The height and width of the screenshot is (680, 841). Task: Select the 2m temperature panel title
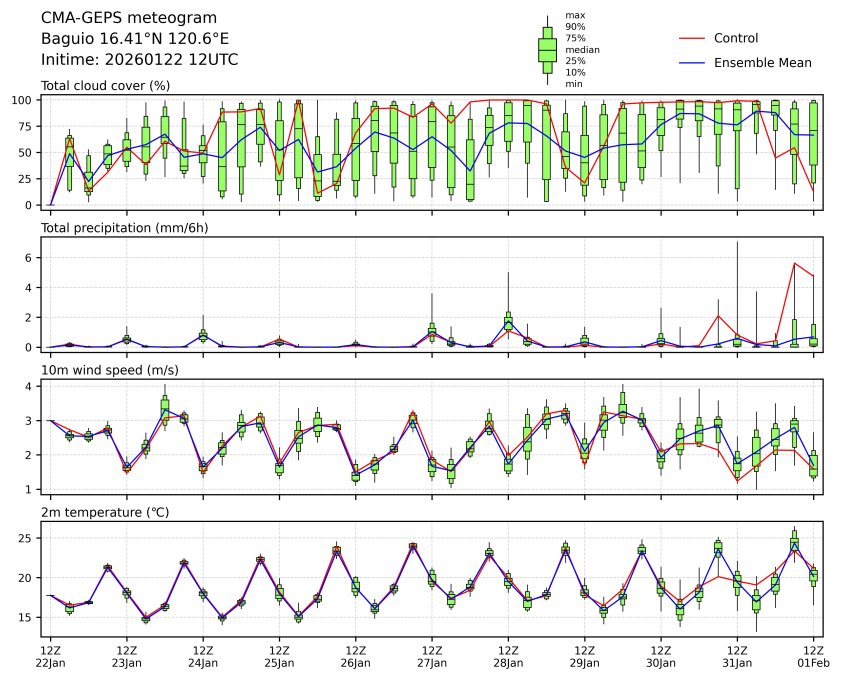[105, 512]
